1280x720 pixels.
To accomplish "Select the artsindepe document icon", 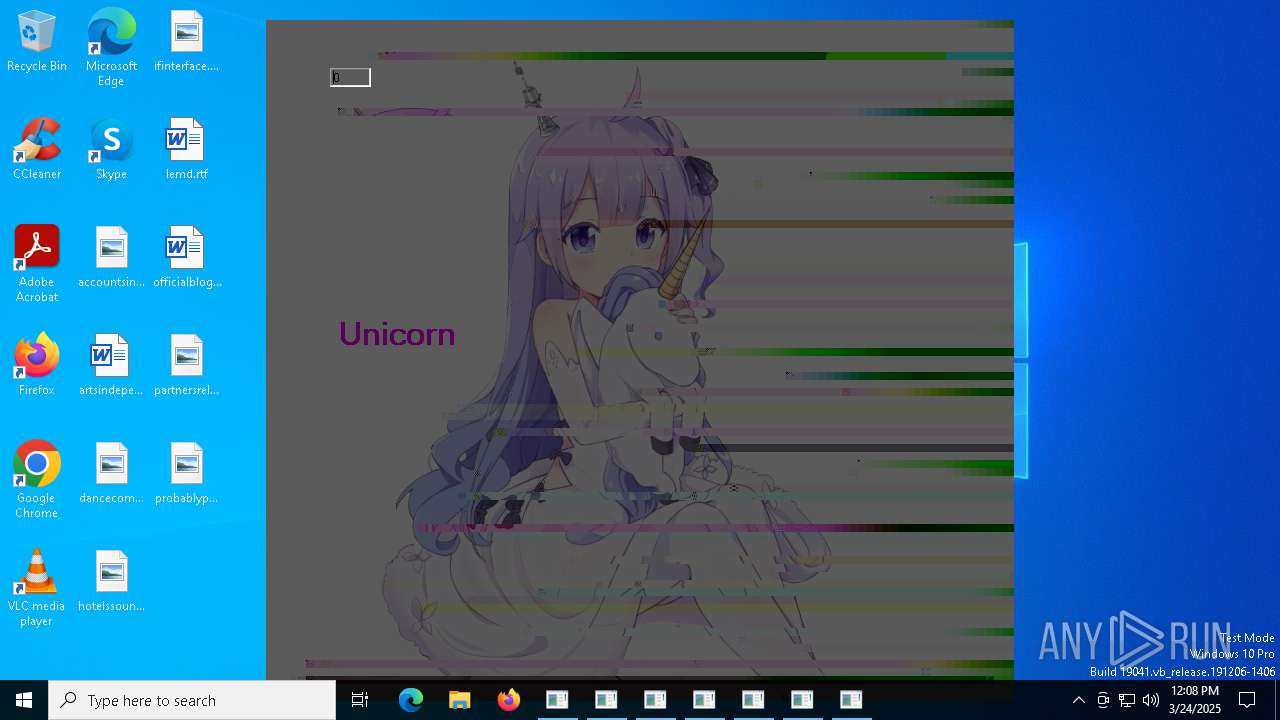I will [x=111, y=366].
